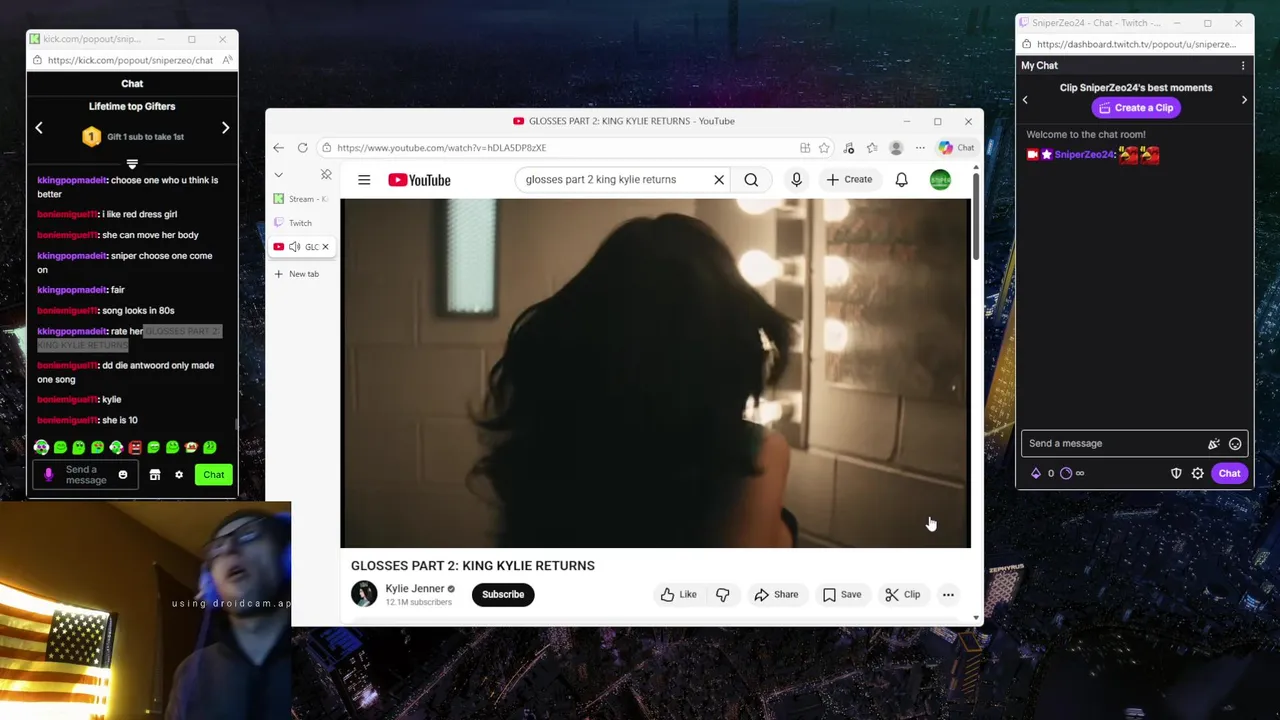Focus the Kick Send a message field
Image resolution: width=1280 pixels, height=720 pixels.
pyautogui.click(x=86, y=475)
